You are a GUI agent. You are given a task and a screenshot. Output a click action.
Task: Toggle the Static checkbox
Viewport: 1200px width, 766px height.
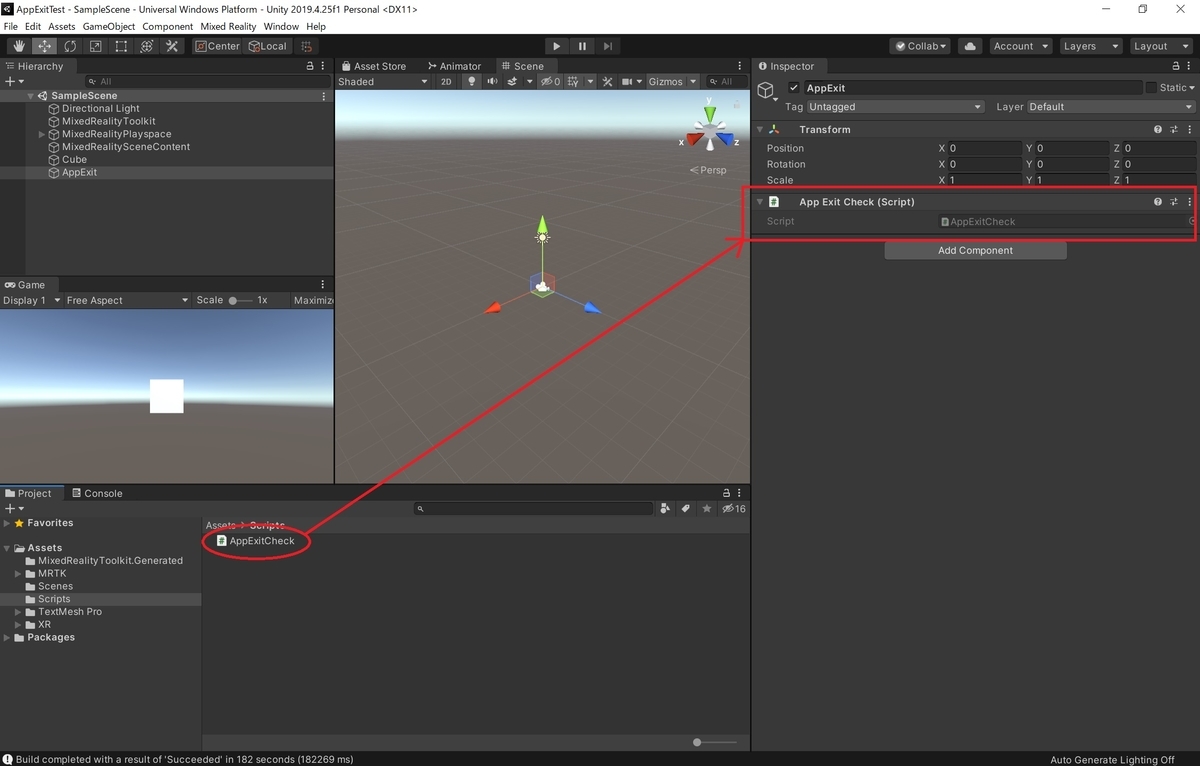click(x=1151, y=88)
